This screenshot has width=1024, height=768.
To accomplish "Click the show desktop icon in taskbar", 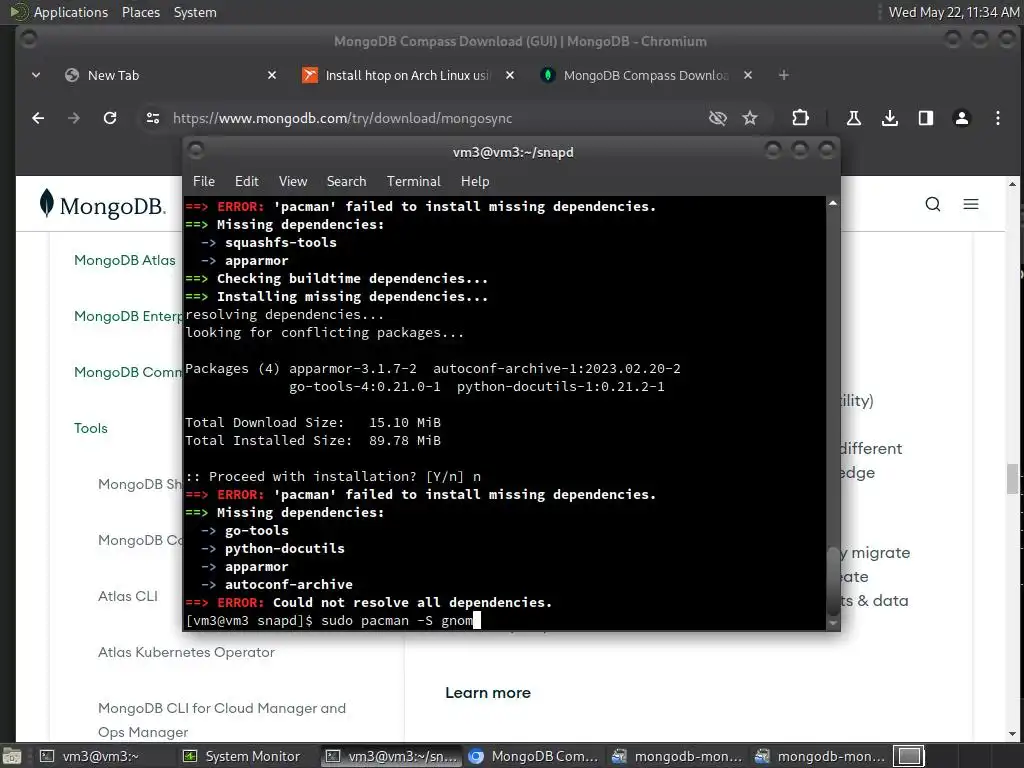I will pyautogui.click(x=12, y=756).
